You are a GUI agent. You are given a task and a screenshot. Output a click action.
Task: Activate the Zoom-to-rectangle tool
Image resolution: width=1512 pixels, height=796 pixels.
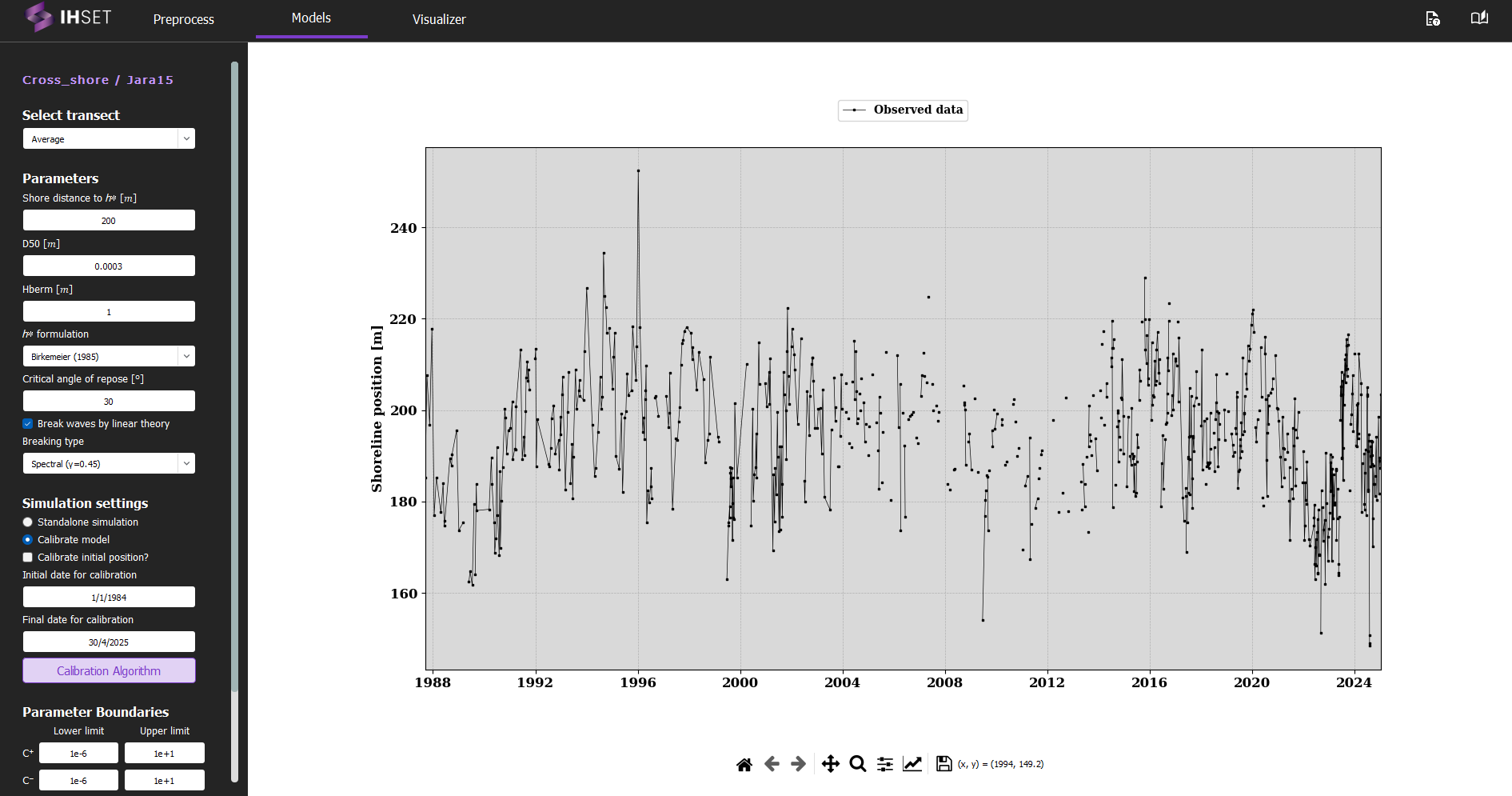tap(857, 764)
